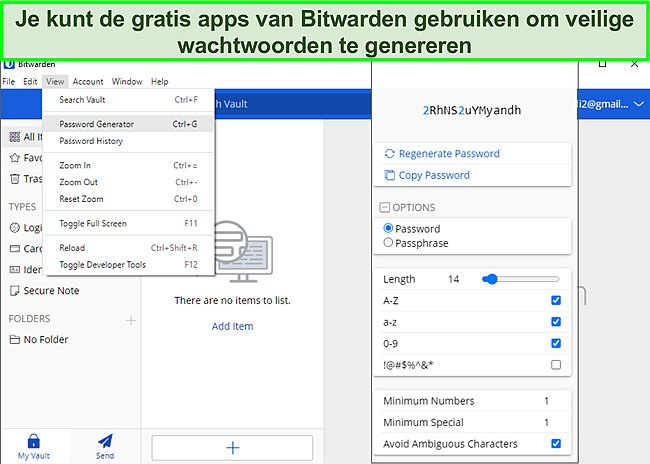Maximize the Bitwarden window
650x464 pixels.
click(x=603, y=64)
